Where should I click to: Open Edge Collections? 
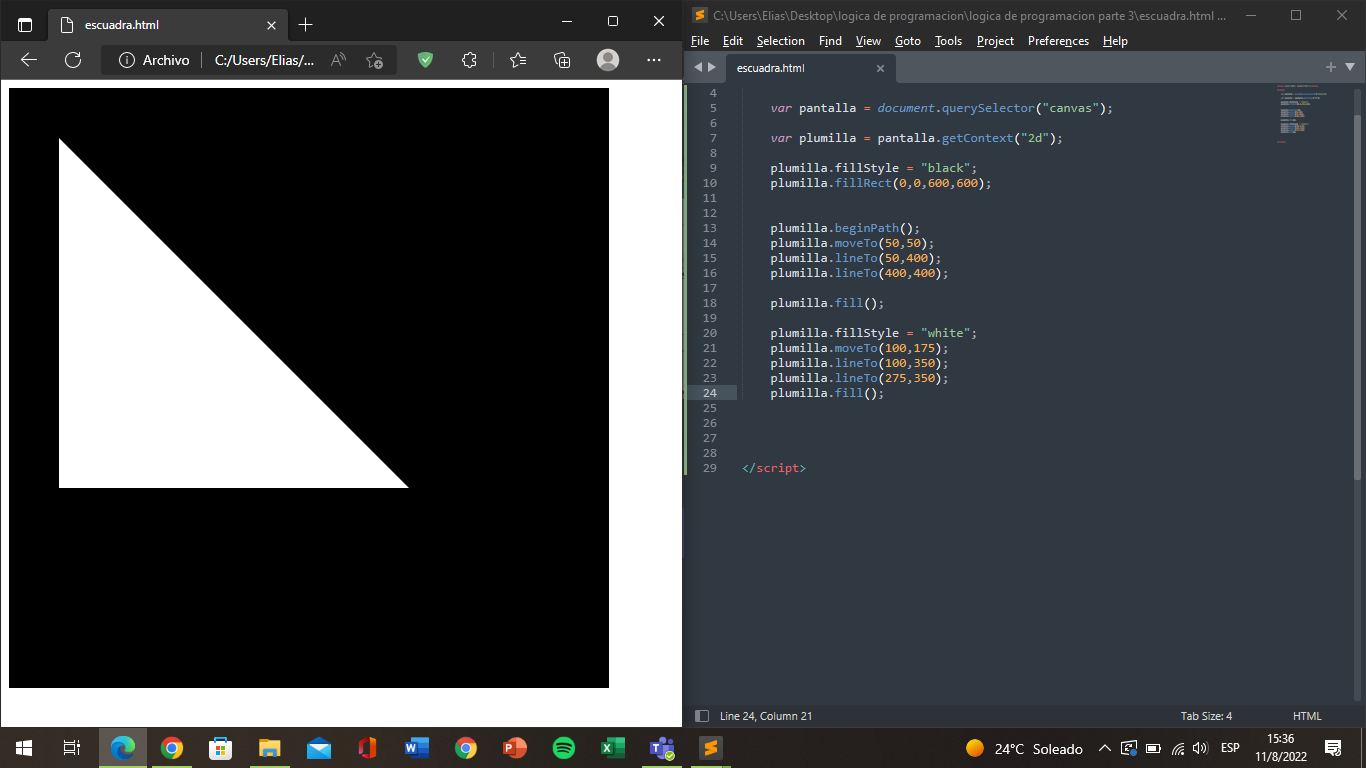pyautogui.click(x=562, y=60)
